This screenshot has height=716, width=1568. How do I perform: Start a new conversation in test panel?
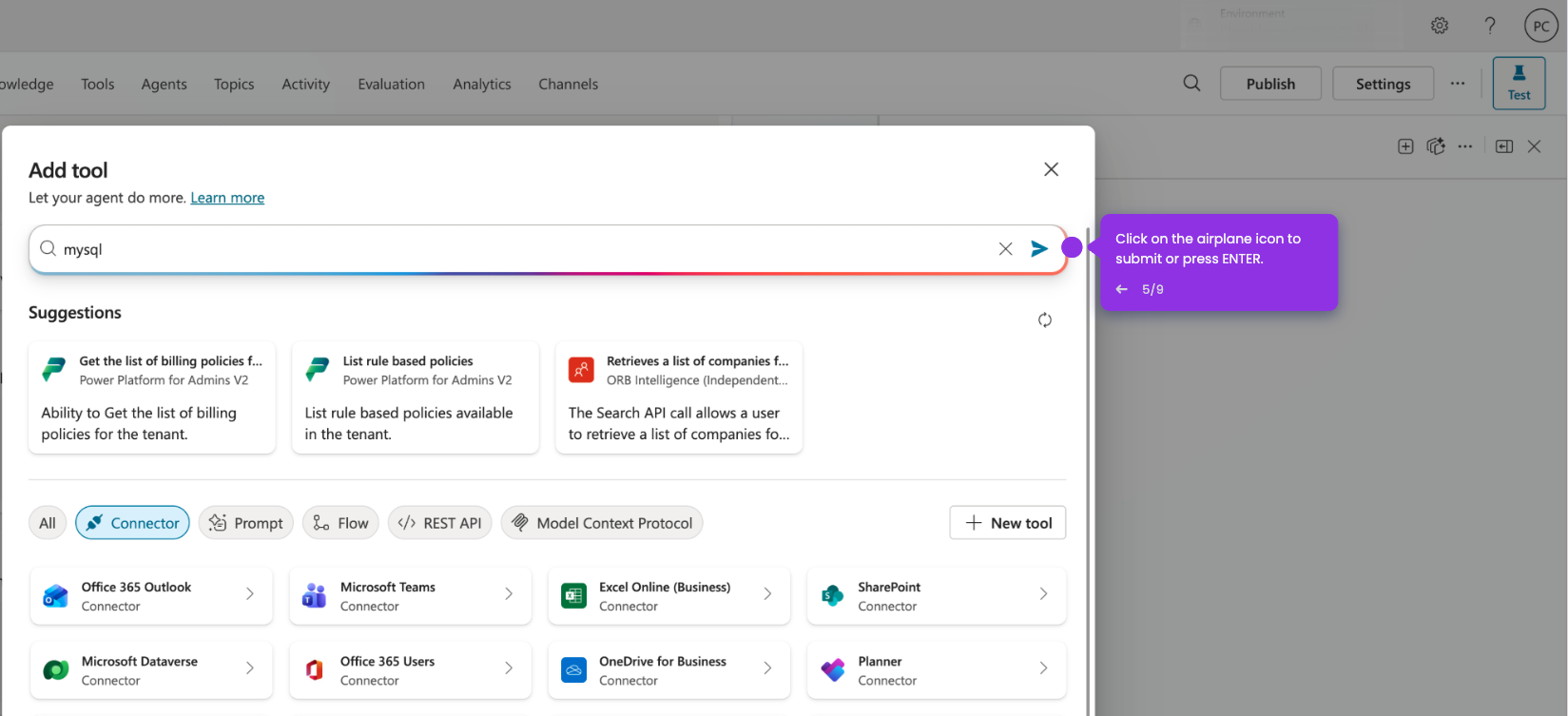[1405, 146]
